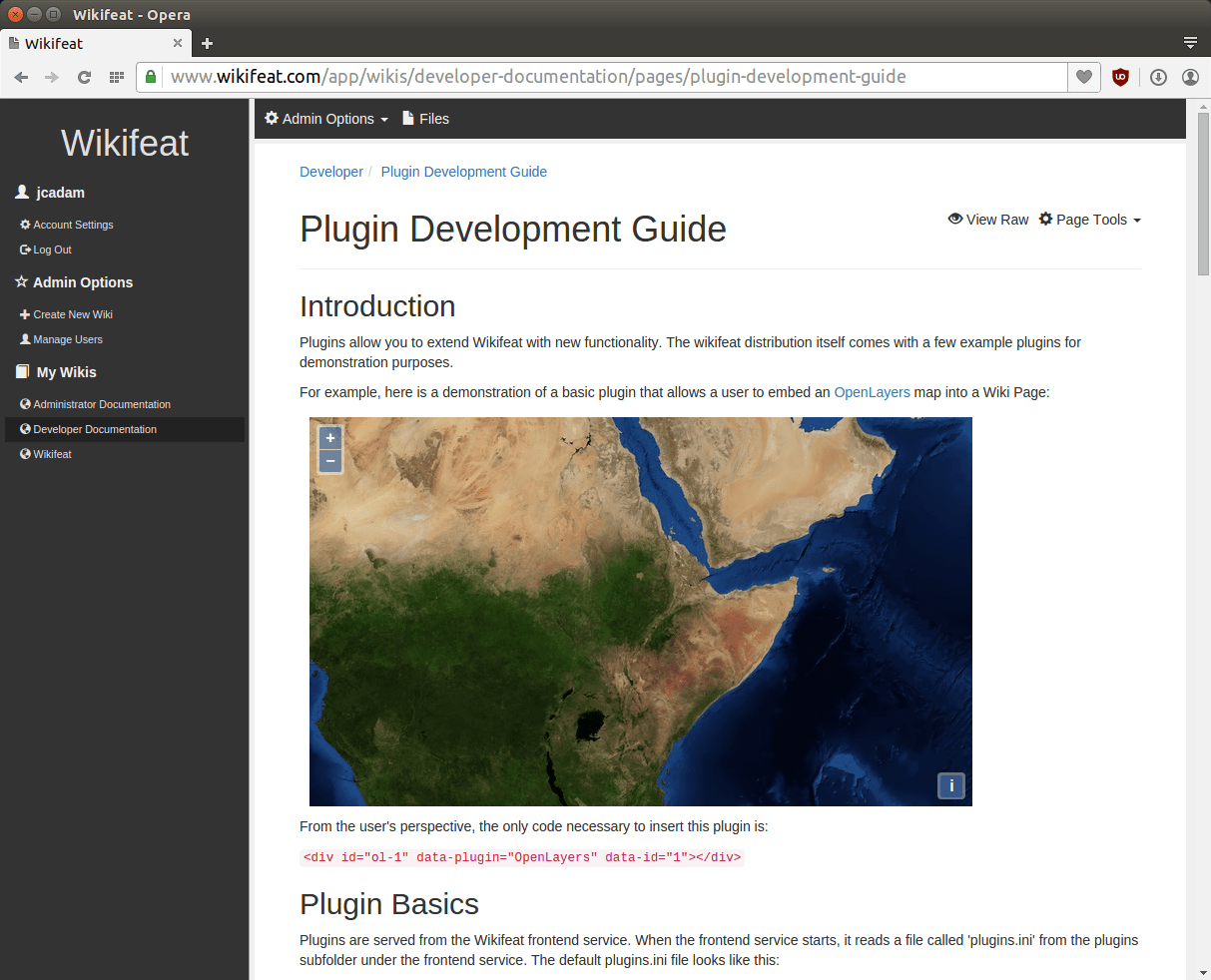Select Developer Documentation wiki in sidebar

(95, 429)
